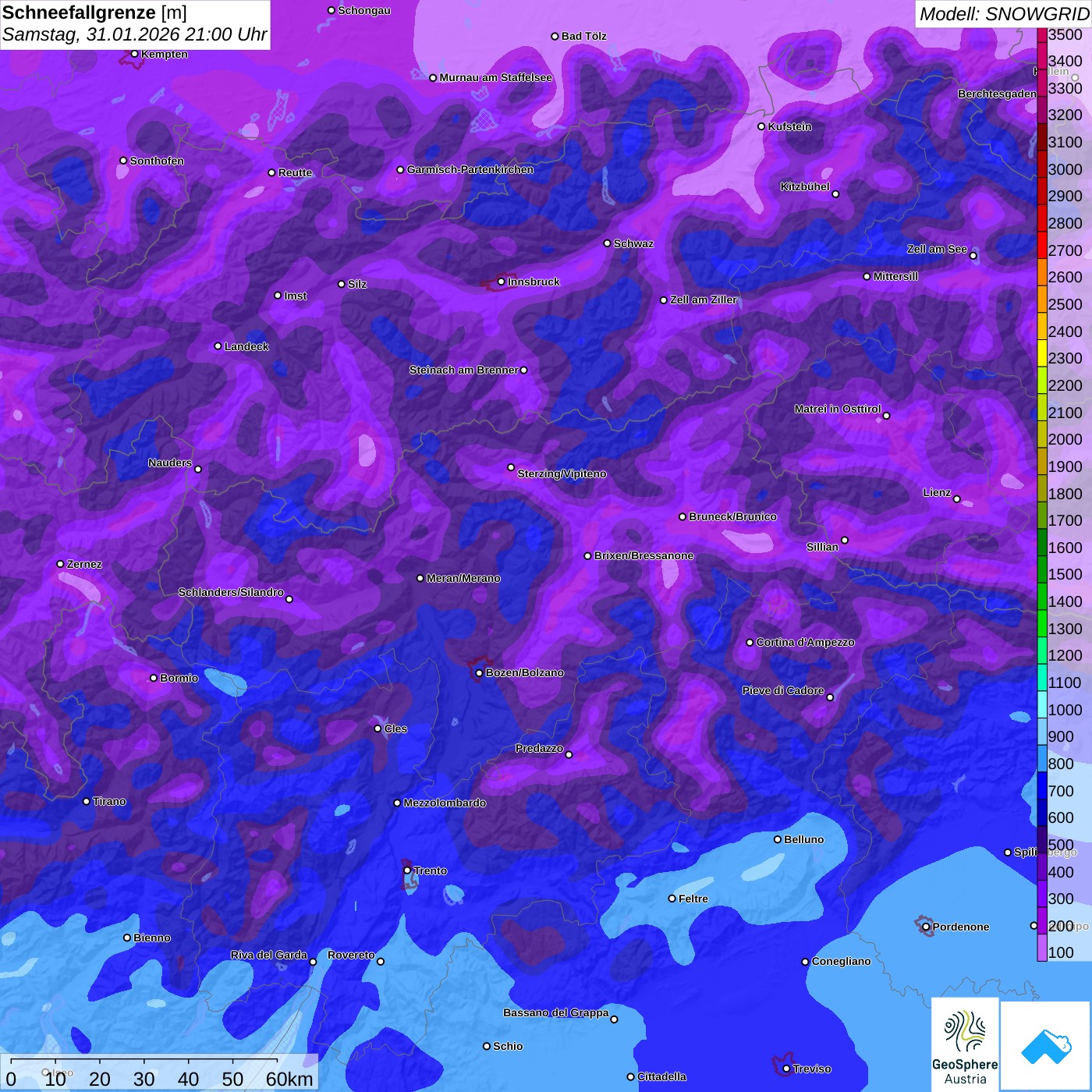The height and width of the screenshot is (1092, 1092).
Task: Click the Conegliano location marker
Action: point(805,962)
